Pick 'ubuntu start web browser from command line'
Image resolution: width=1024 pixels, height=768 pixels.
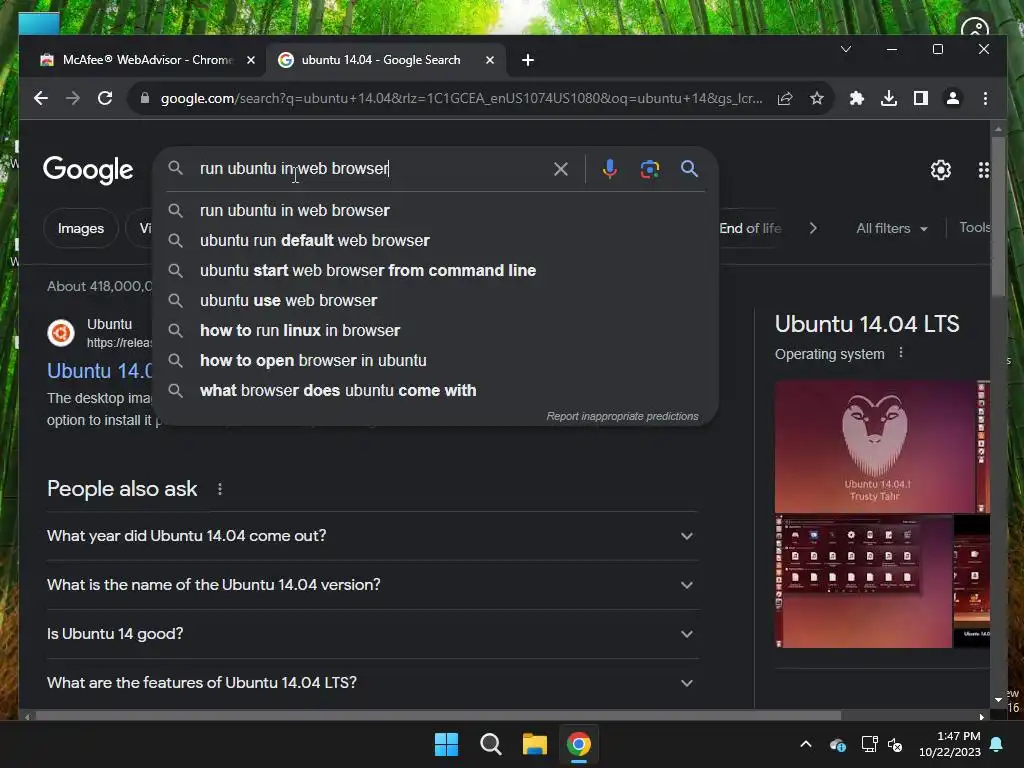coord(435,270)
